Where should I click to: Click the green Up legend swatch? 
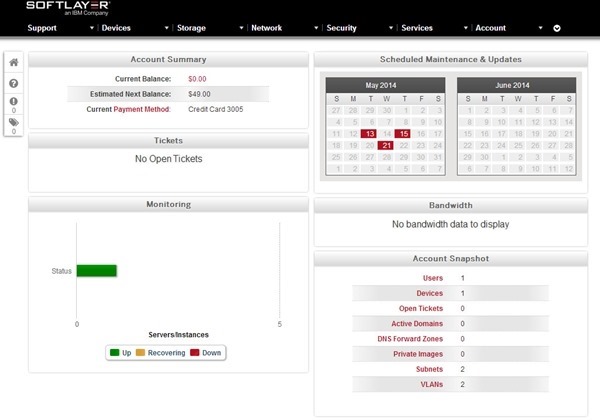[114, 353]
